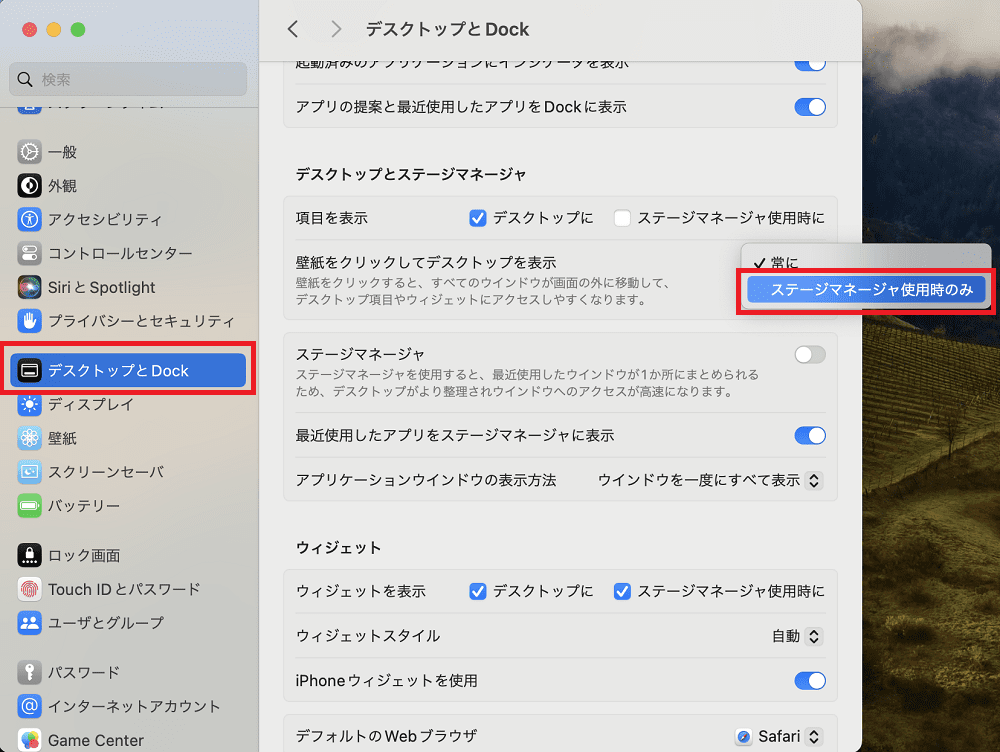Click the インターネットアカウント @ icon
Screen dimensions: 1000x752
pos(29,706)
